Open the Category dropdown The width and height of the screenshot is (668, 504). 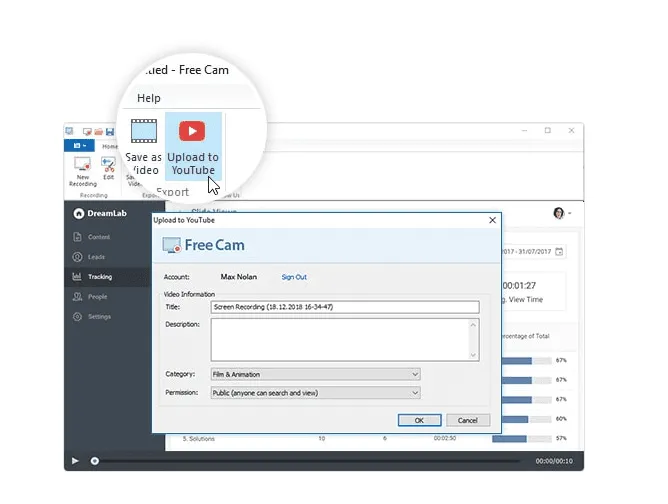[316, 374]
